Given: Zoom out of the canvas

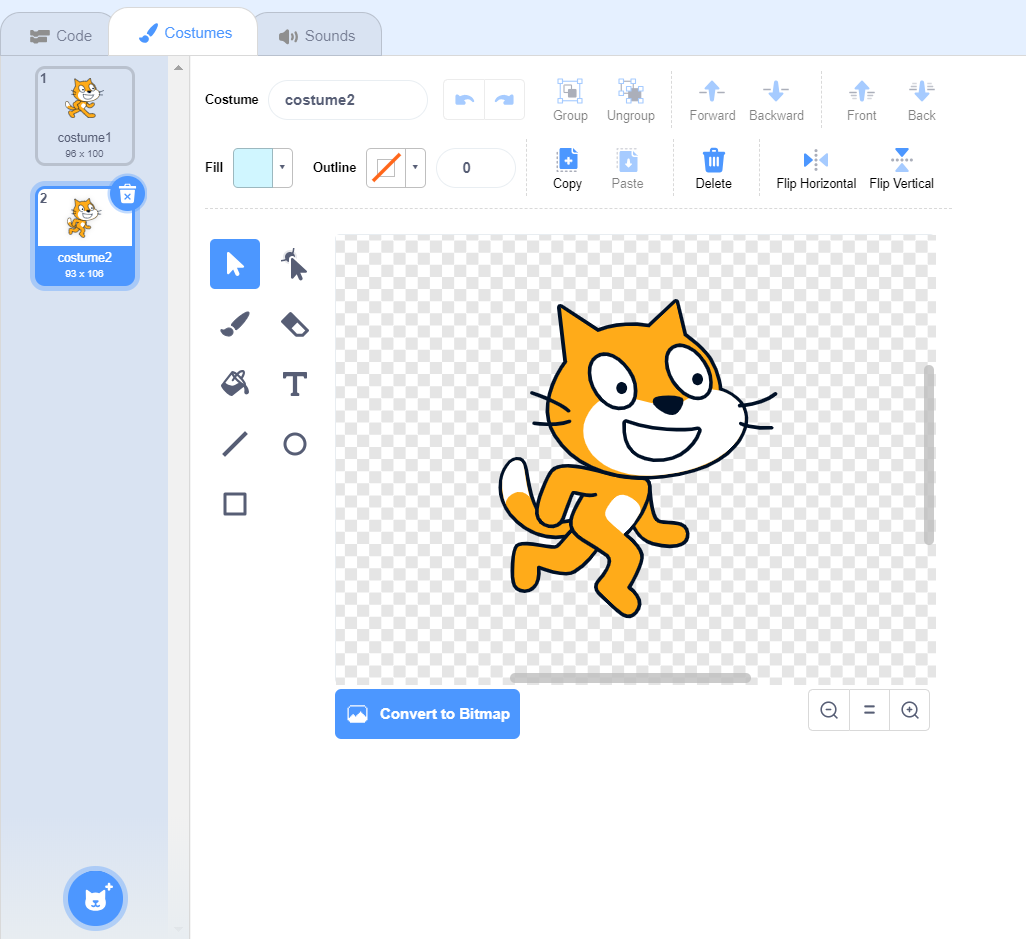Looking at the screenshot, I should point(829,710).
